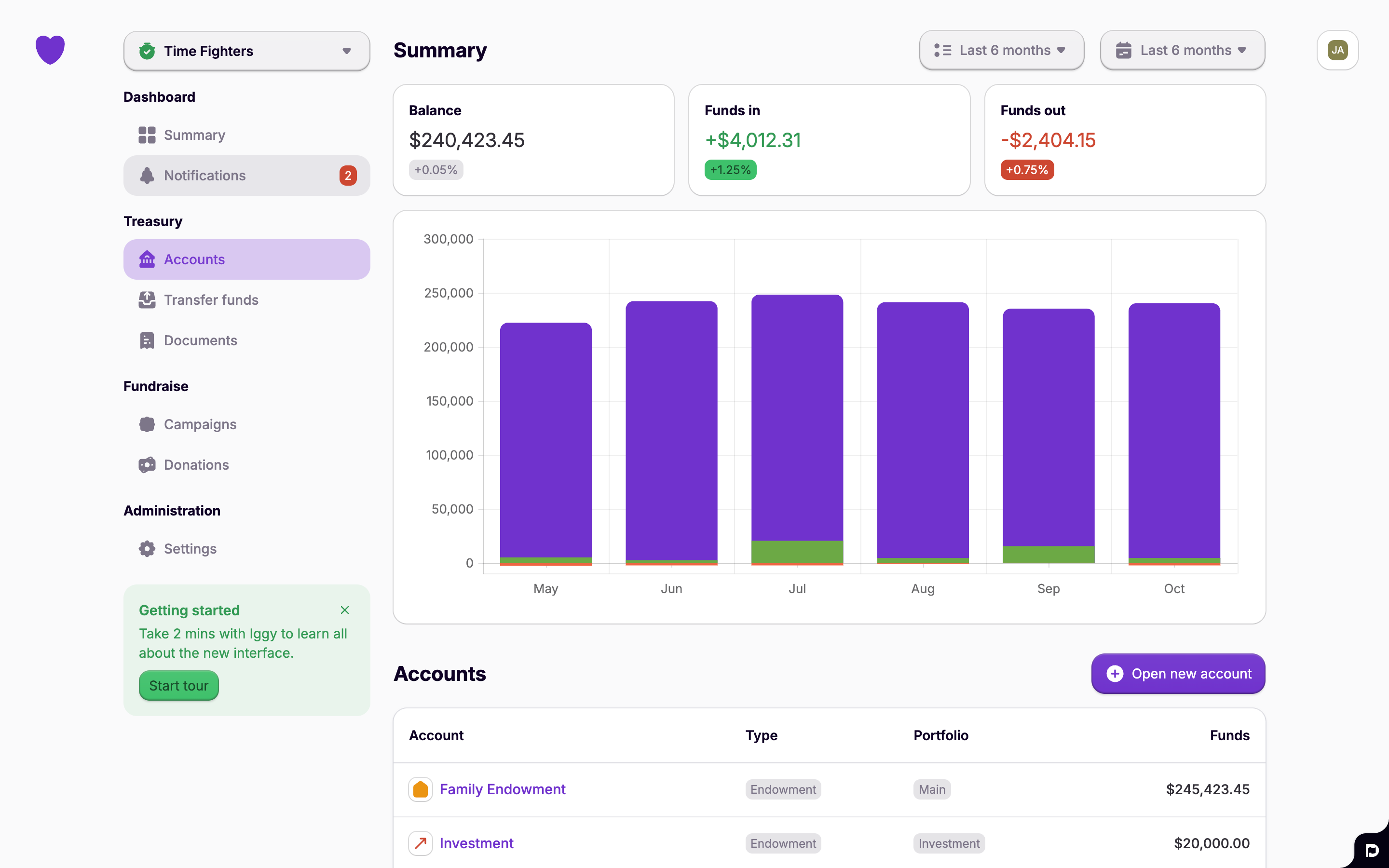
Task: Open the calendar Last 6 months dropdown
Action: (1183, 51)
